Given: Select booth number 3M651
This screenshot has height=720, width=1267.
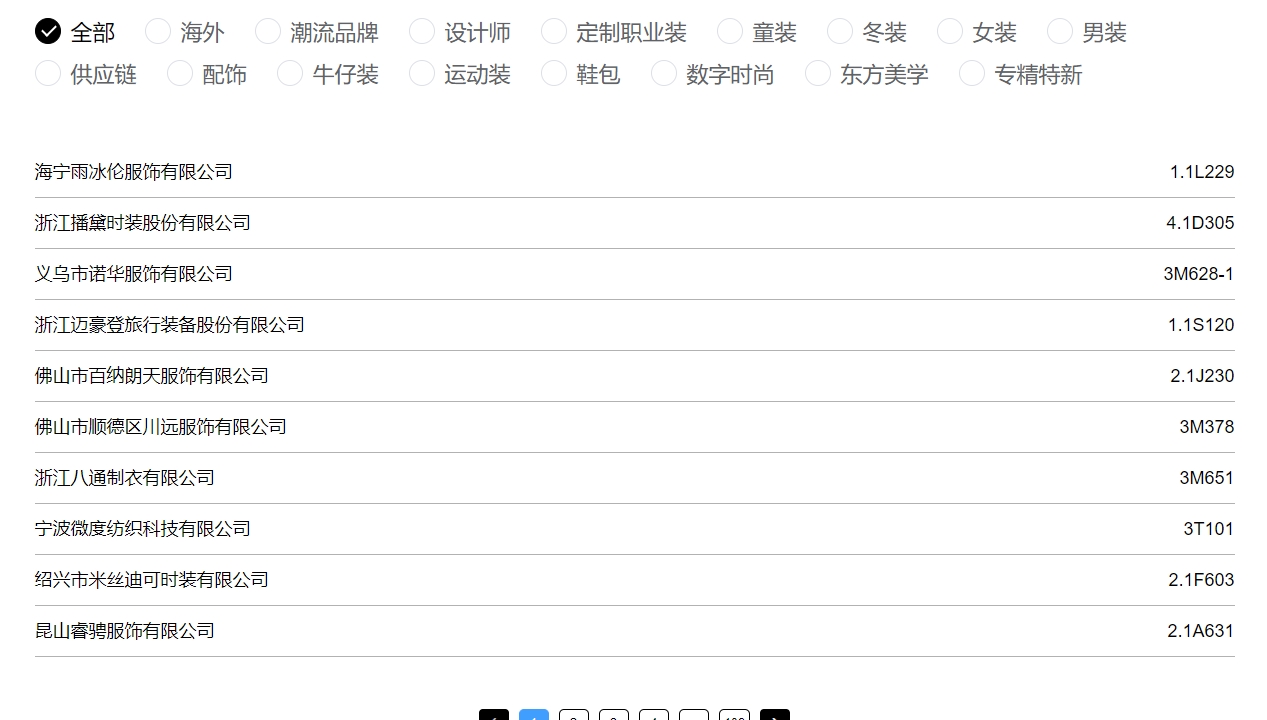Looking at the screenshot, I should click(x=1207, y=478).
